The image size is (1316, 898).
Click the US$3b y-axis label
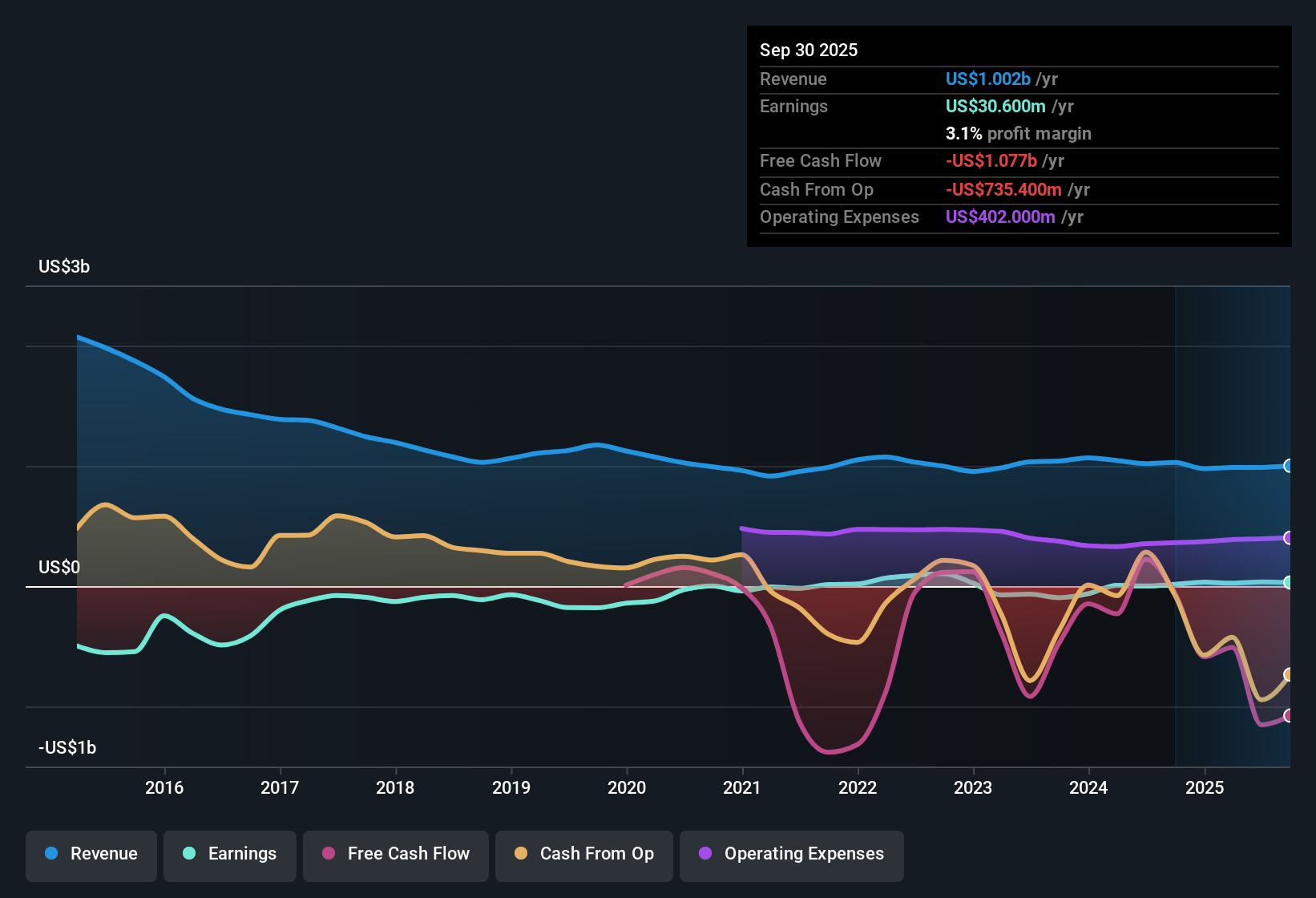[x=64, y=267]
